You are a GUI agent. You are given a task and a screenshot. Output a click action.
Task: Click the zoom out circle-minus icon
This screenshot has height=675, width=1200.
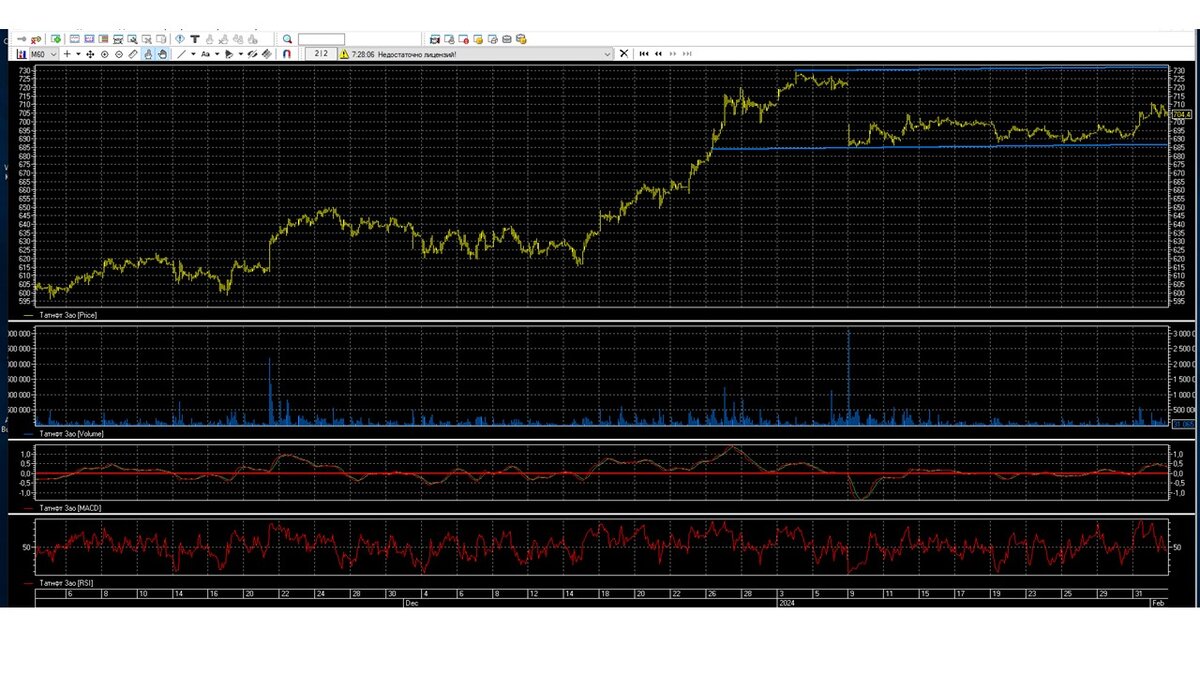[x=119, y=54]
